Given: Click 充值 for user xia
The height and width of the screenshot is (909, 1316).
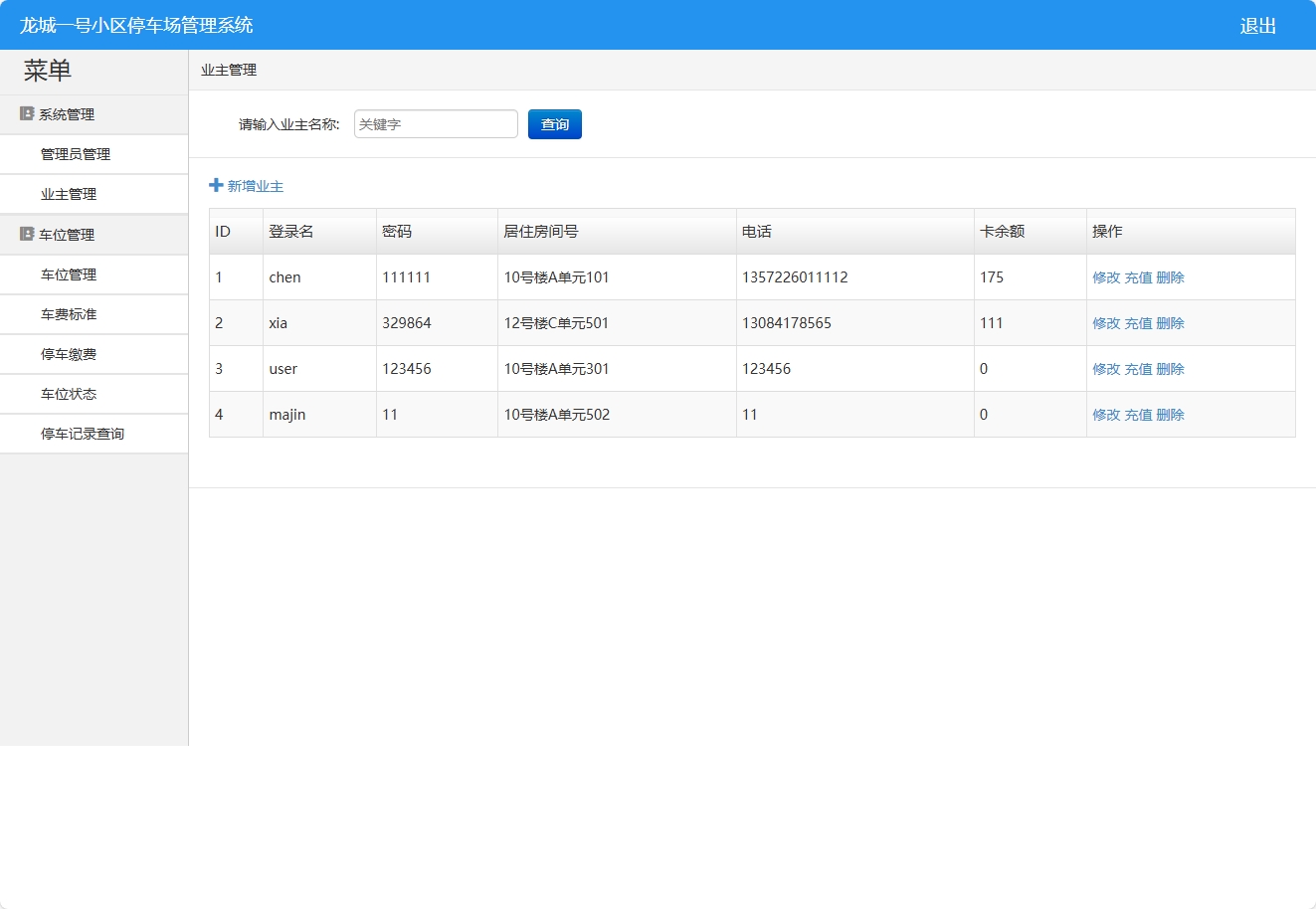Looking at the screenshot, I should coord(1138,323).
